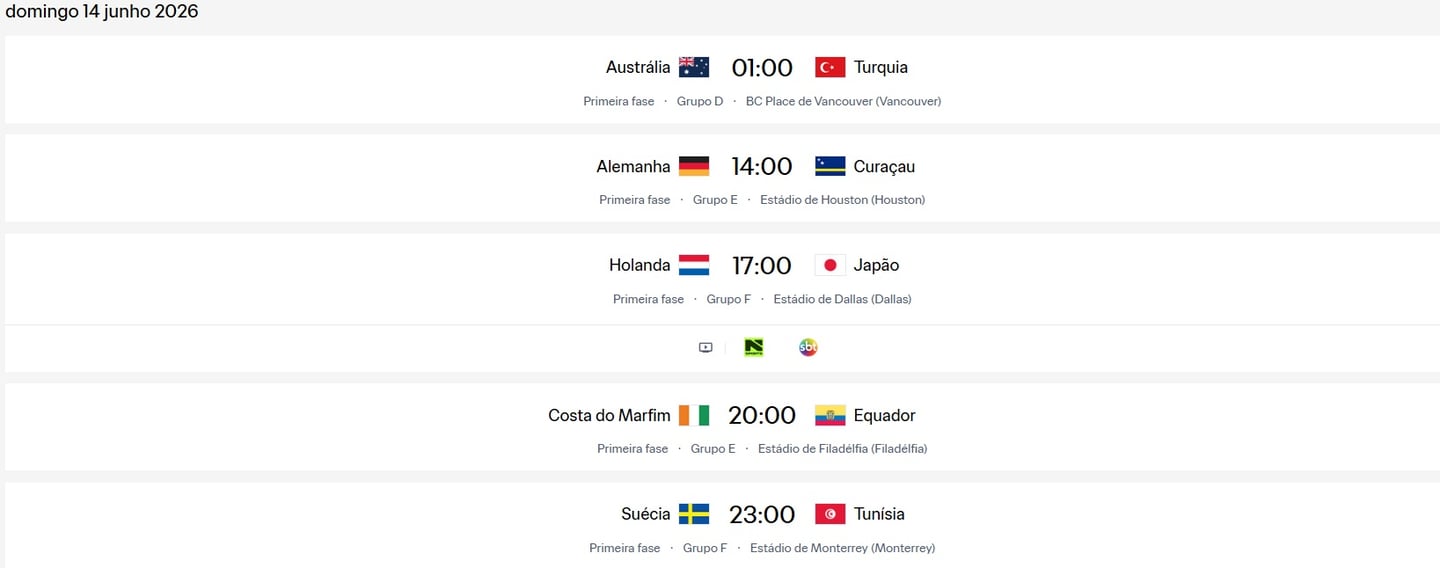This screenshot has height=568, width=1440.
Task: Click the TV broadcast play icon
Action: [x=705, y=348]
